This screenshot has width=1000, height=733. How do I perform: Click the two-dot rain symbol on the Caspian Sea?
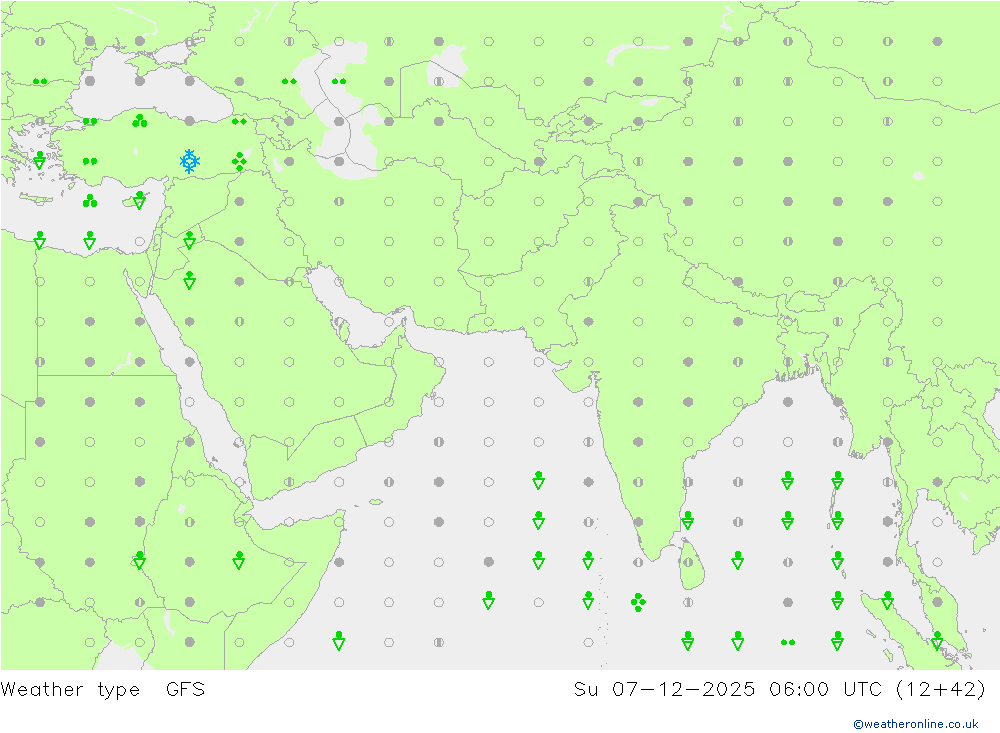click(x=339, y=81)
